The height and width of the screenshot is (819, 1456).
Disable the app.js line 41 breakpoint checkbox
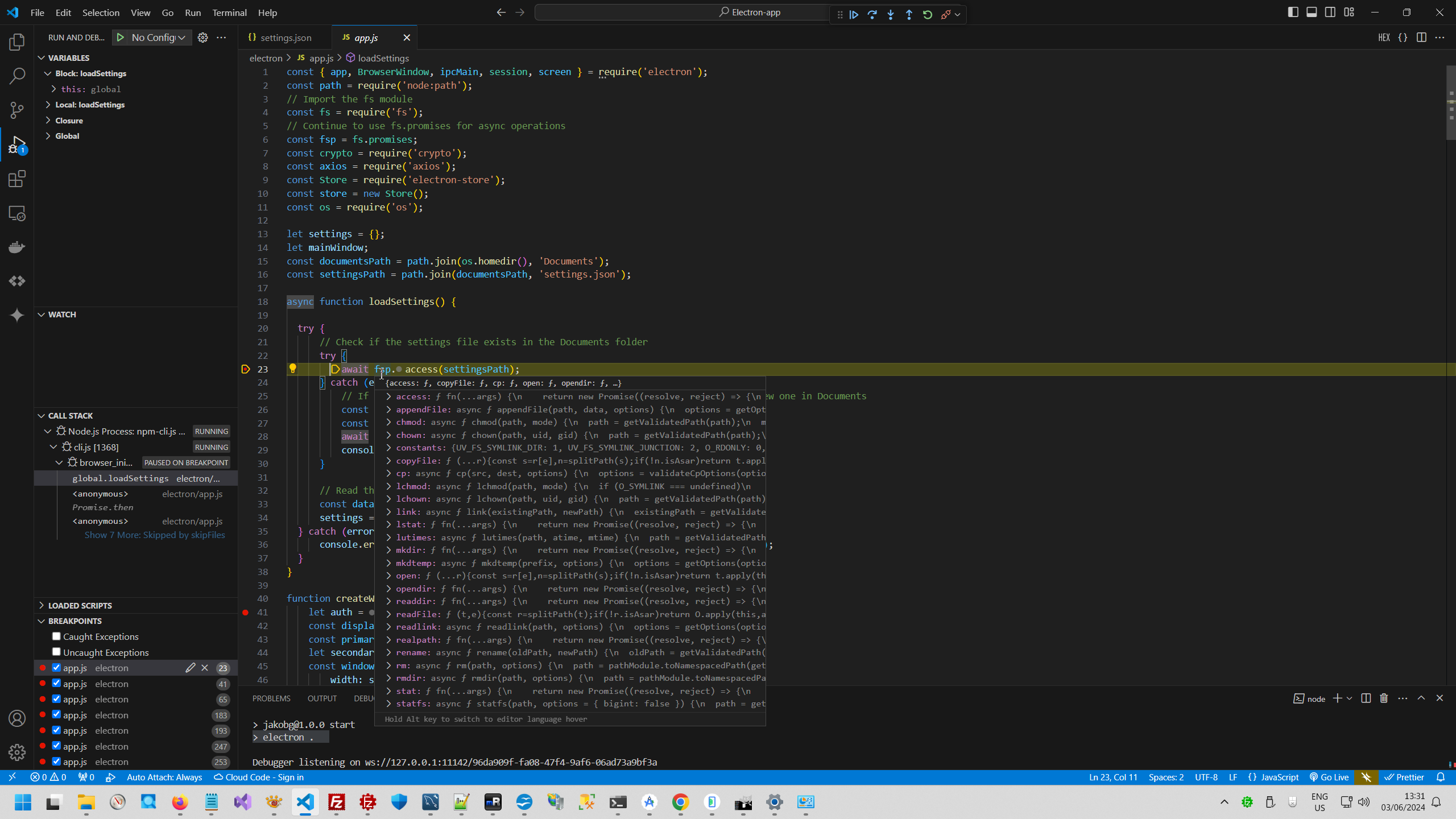point(56,683)
